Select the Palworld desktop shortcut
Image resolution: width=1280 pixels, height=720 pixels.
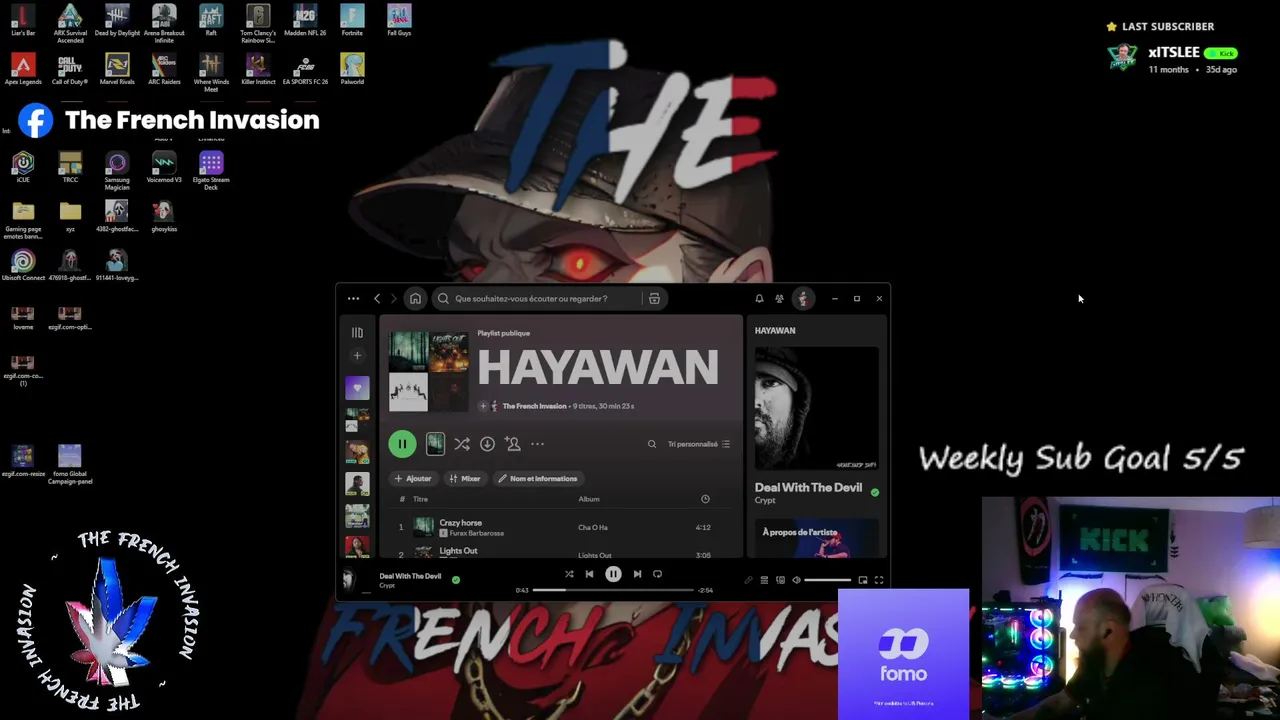point(352,69)
